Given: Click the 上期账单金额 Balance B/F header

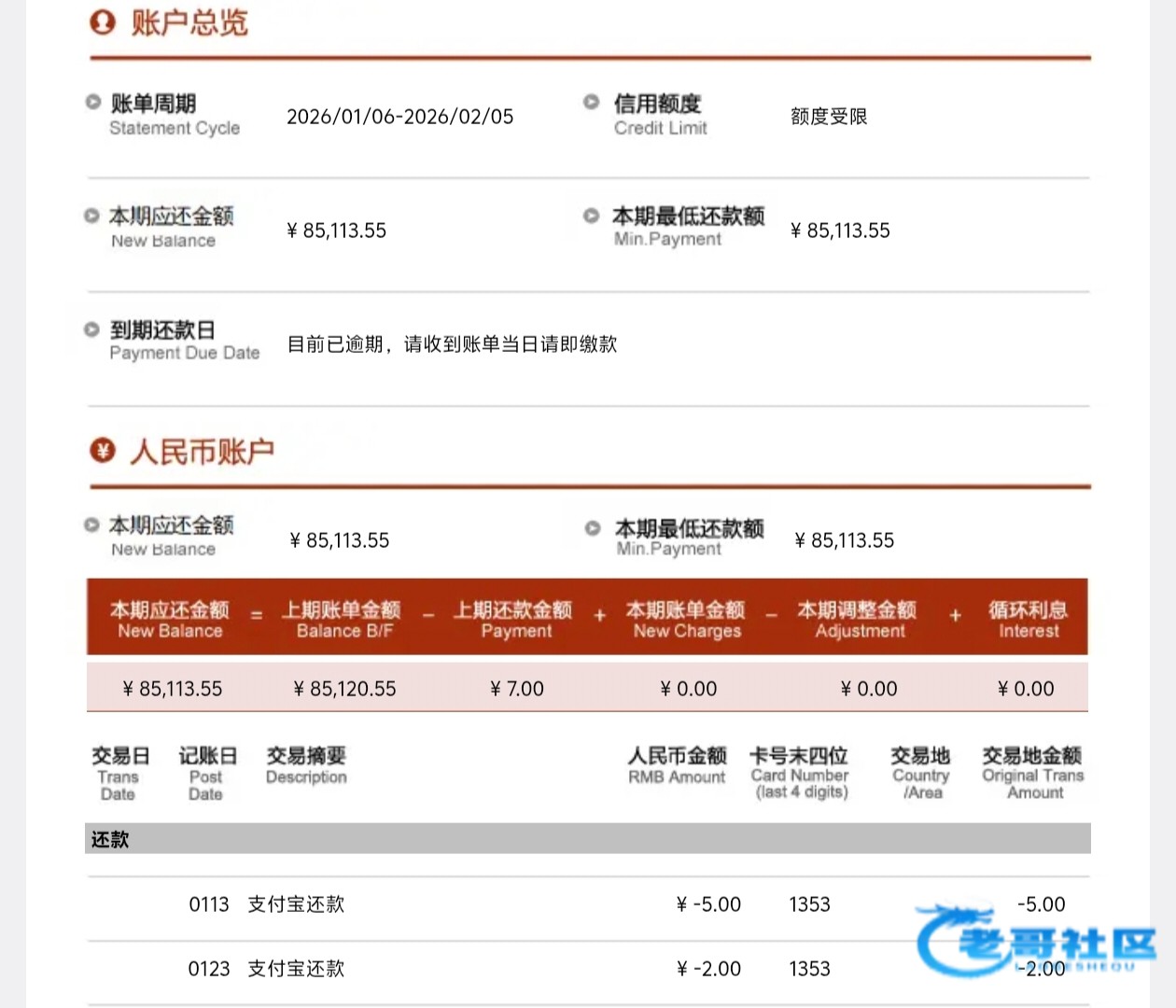Looking at the screenshot, I should tap(343, 620).
